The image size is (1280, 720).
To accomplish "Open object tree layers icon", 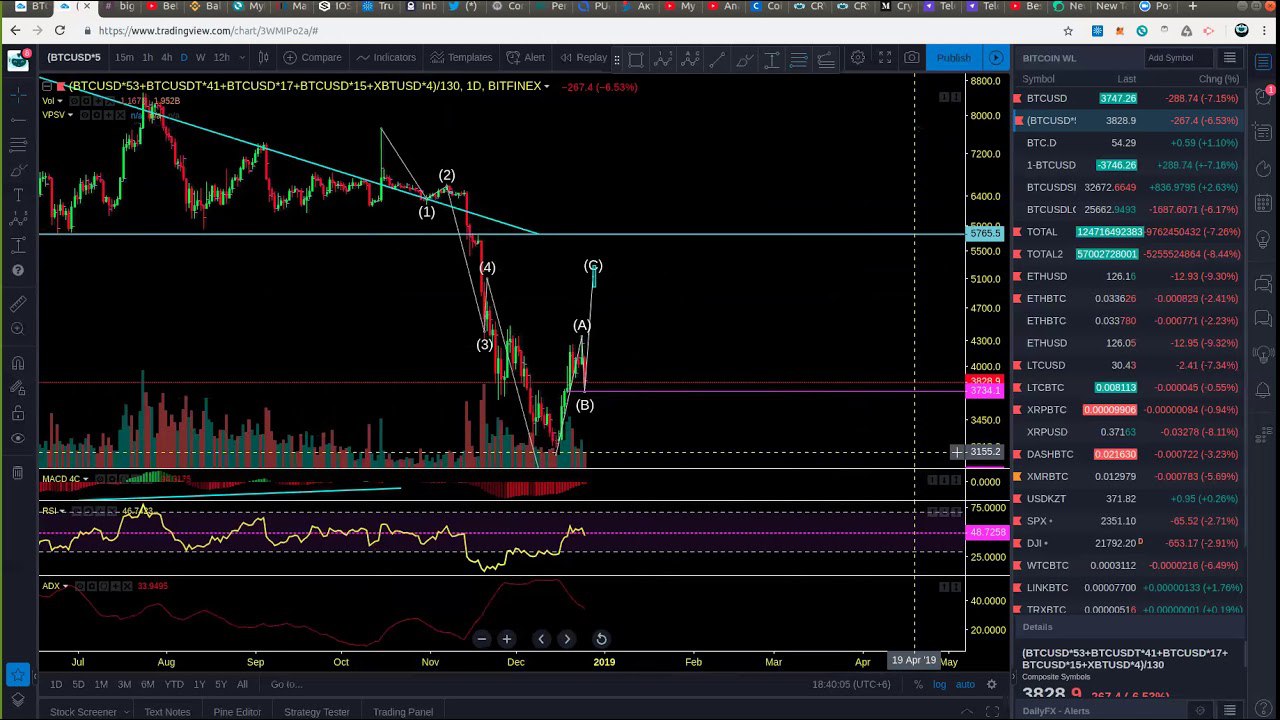I will pyautogui.click(x=18, y=700).
